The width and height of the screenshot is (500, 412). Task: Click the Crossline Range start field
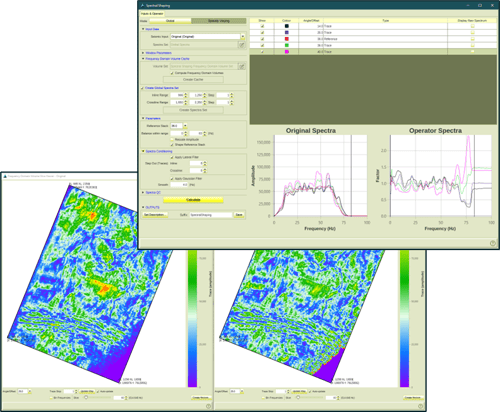click(x=177, y=102)
